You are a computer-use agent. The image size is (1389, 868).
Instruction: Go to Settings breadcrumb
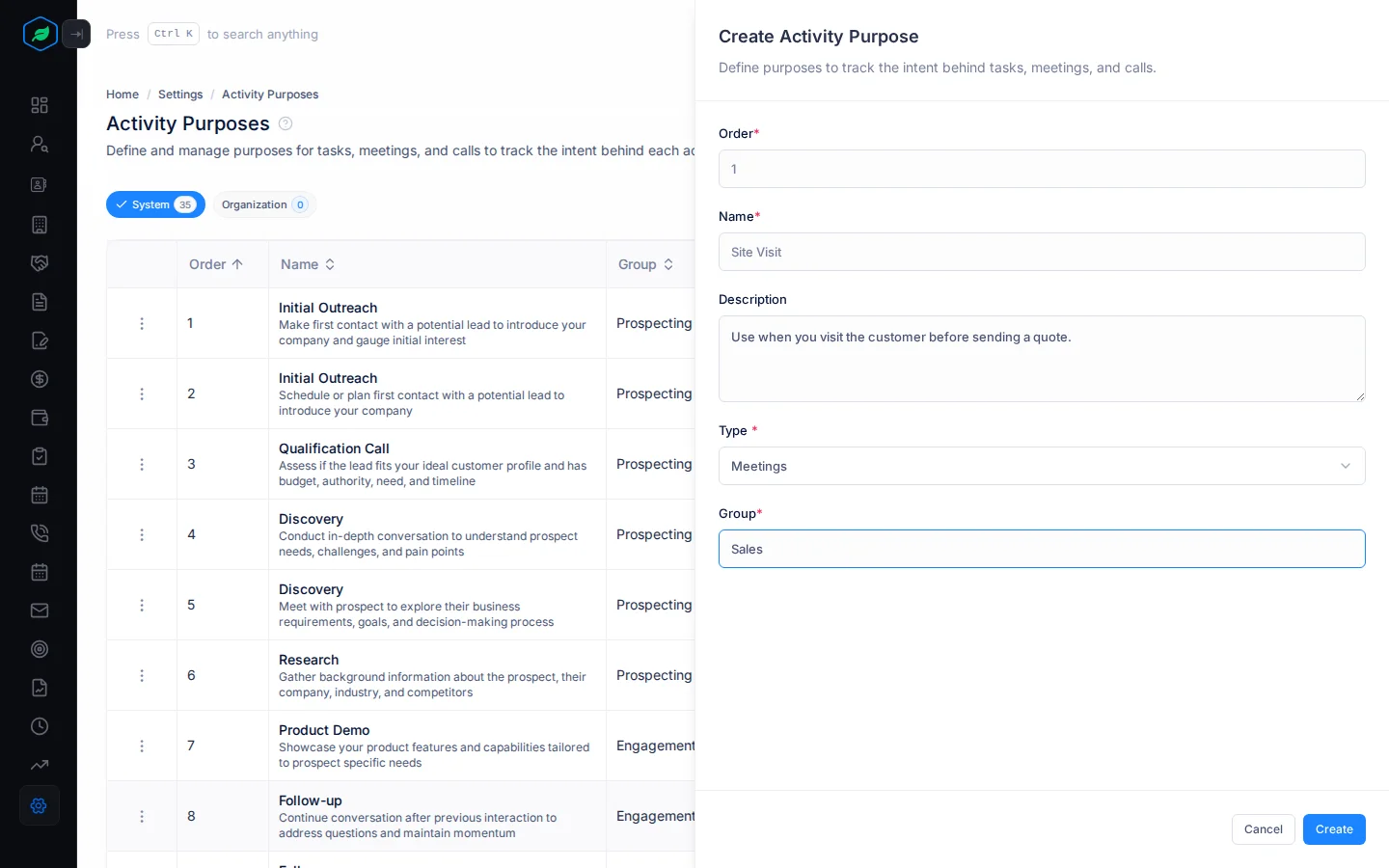[180, 95]
